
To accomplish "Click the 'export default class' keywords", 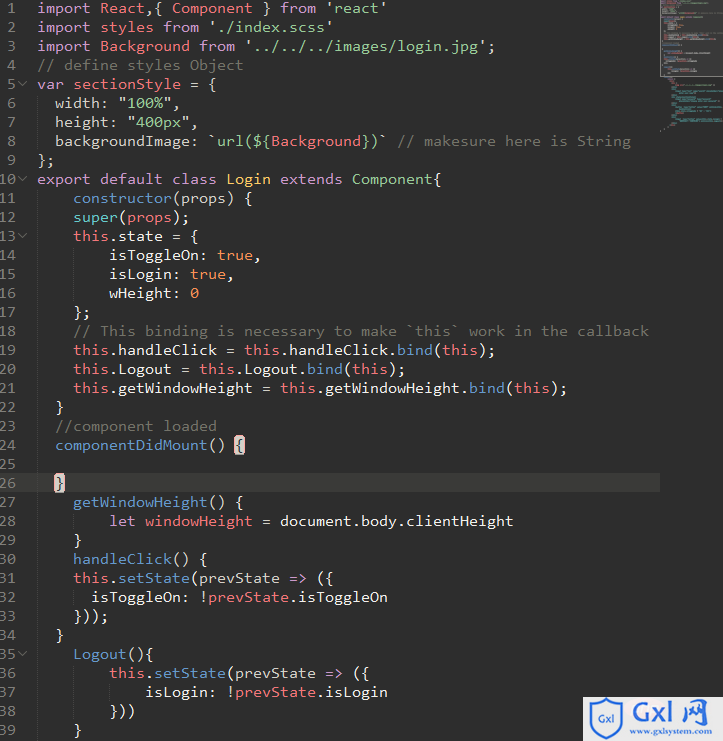I will coord(127,179).
